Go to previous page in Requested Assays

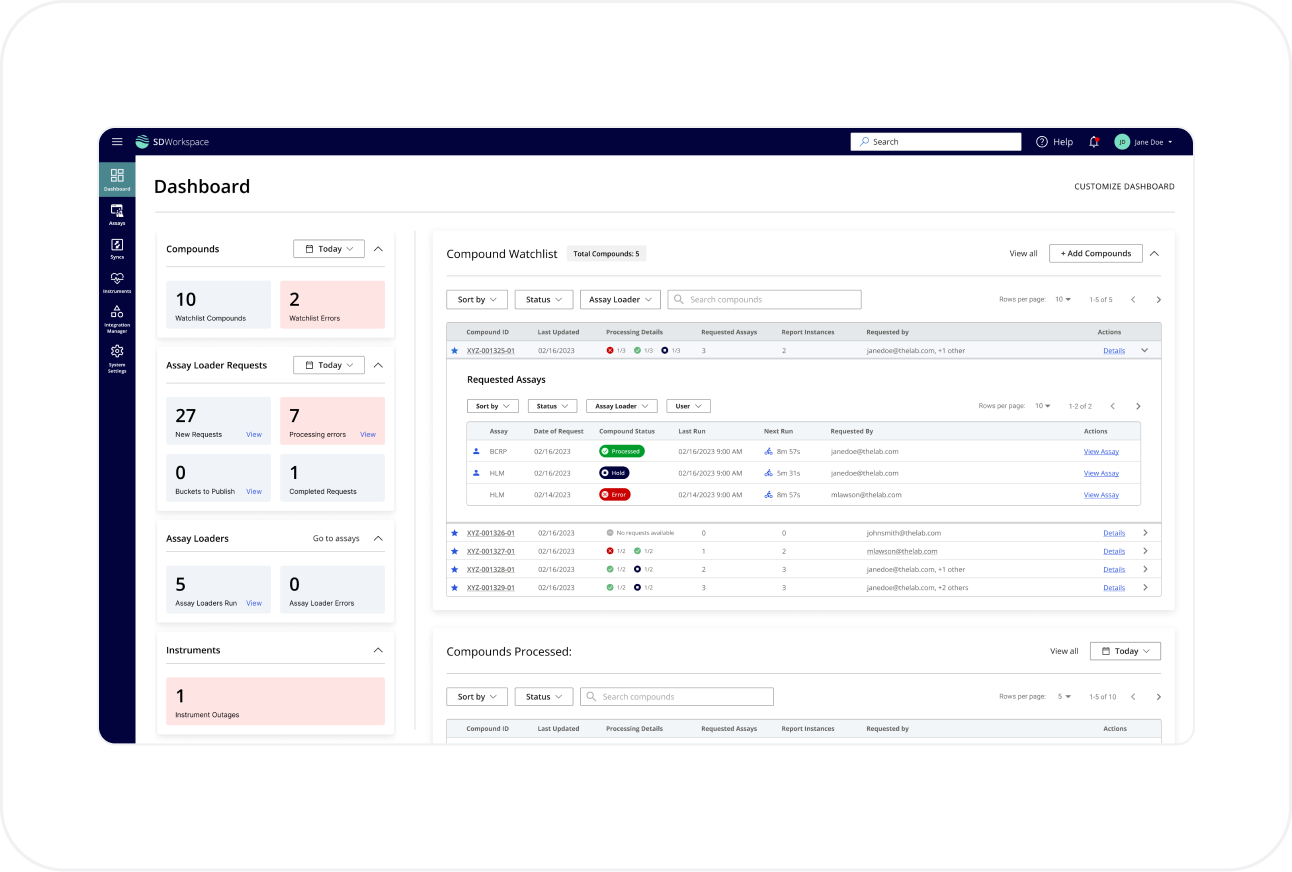coord(1112,406)
